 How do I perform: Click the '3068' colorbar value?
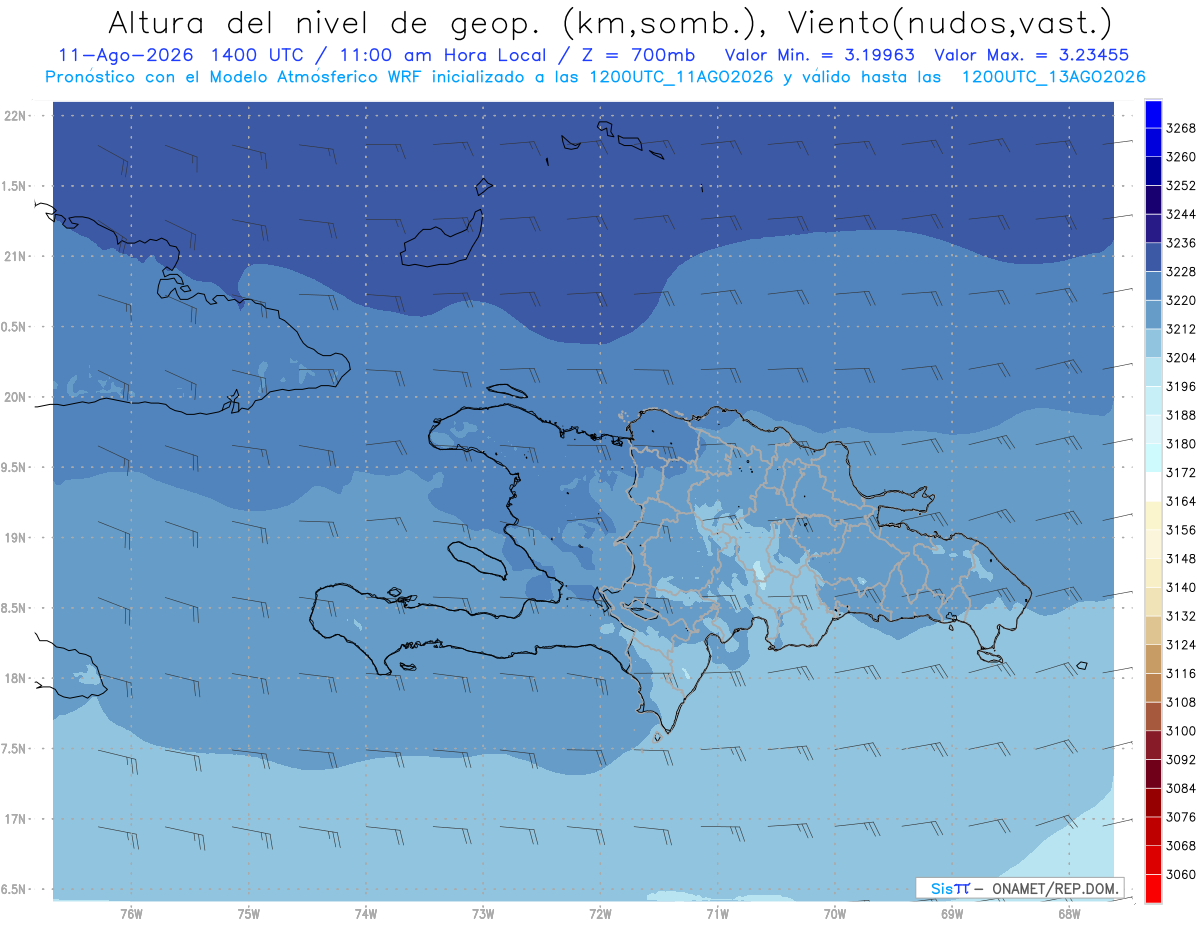(1181, 846)
